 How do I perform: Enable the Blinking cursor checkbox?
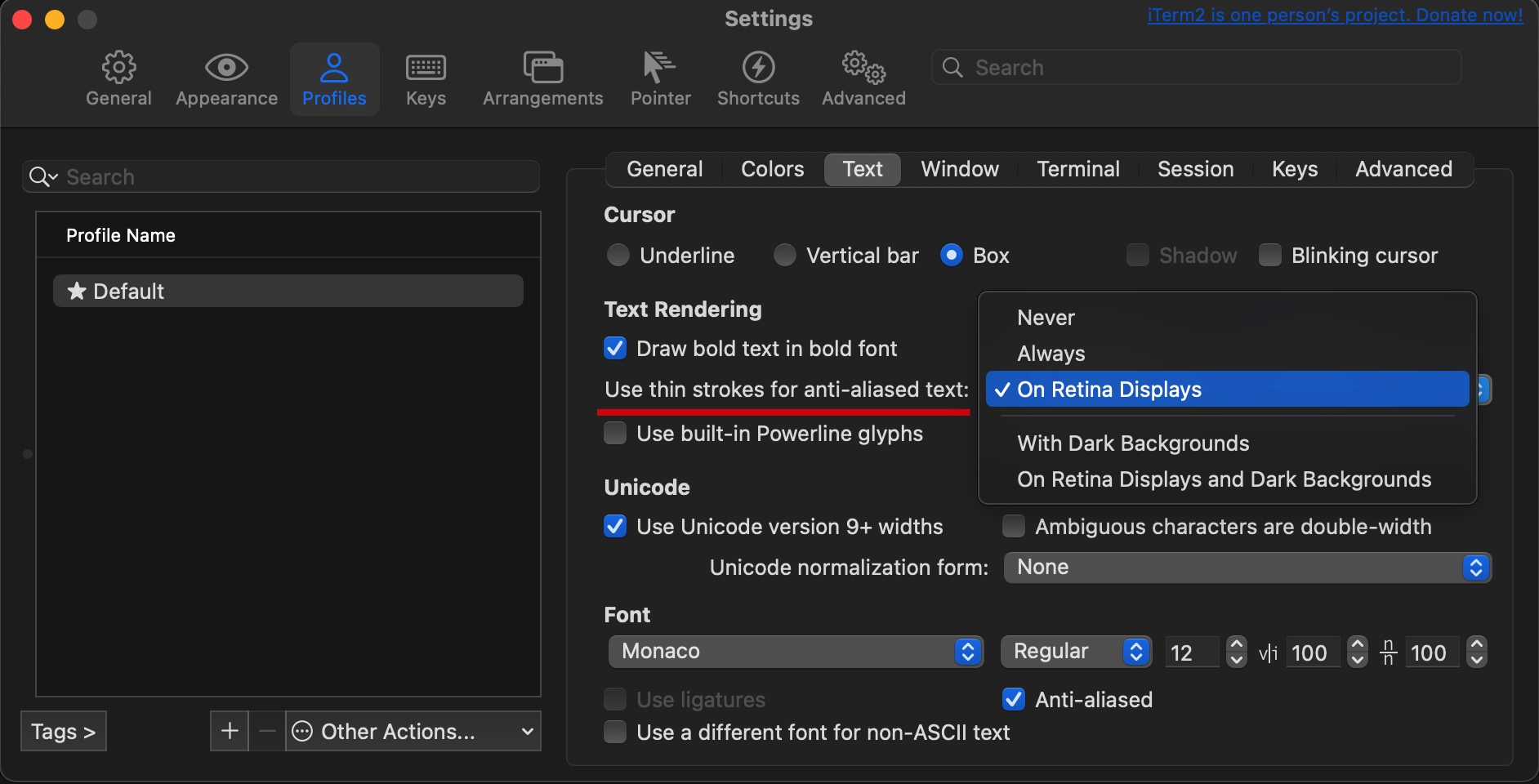1270,256
